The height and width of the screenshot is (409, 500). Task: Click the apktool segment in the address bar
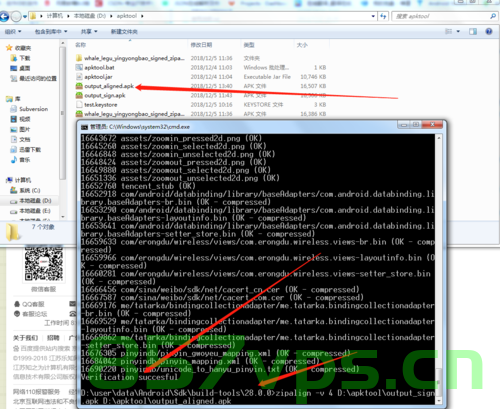[x=127, y=16]
